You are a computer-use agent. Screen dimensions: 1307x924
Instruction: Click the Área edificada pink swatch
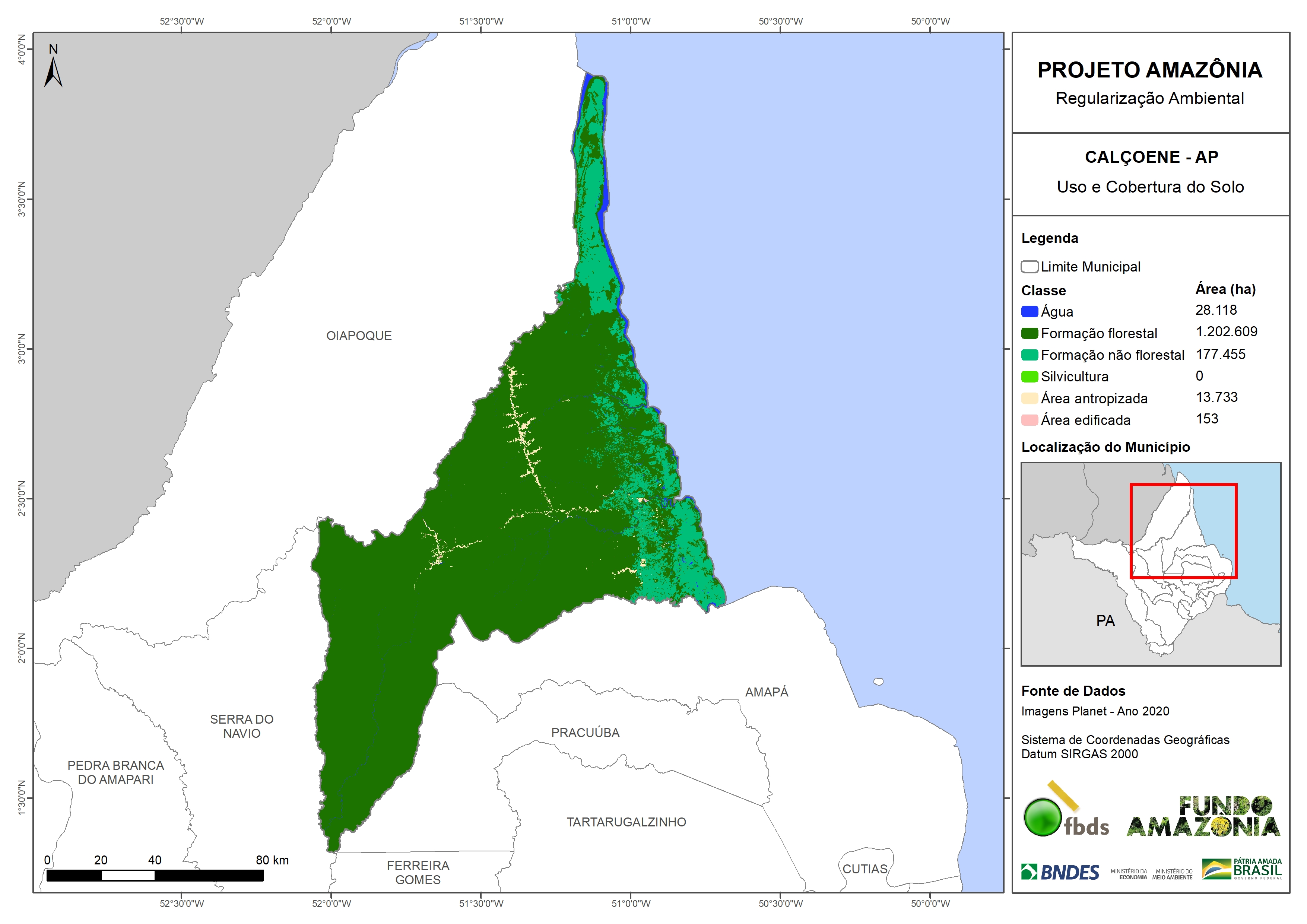1029,420
